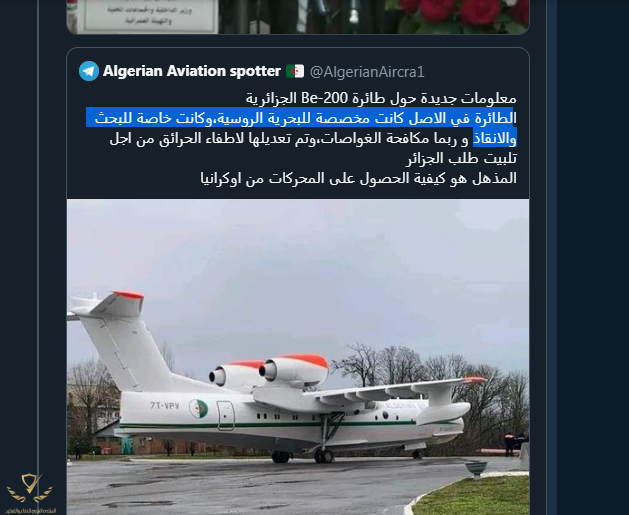Click the Telegram avatar of the quoted tweet
Screen dimensions: 629x515
[x=89, y=71]
